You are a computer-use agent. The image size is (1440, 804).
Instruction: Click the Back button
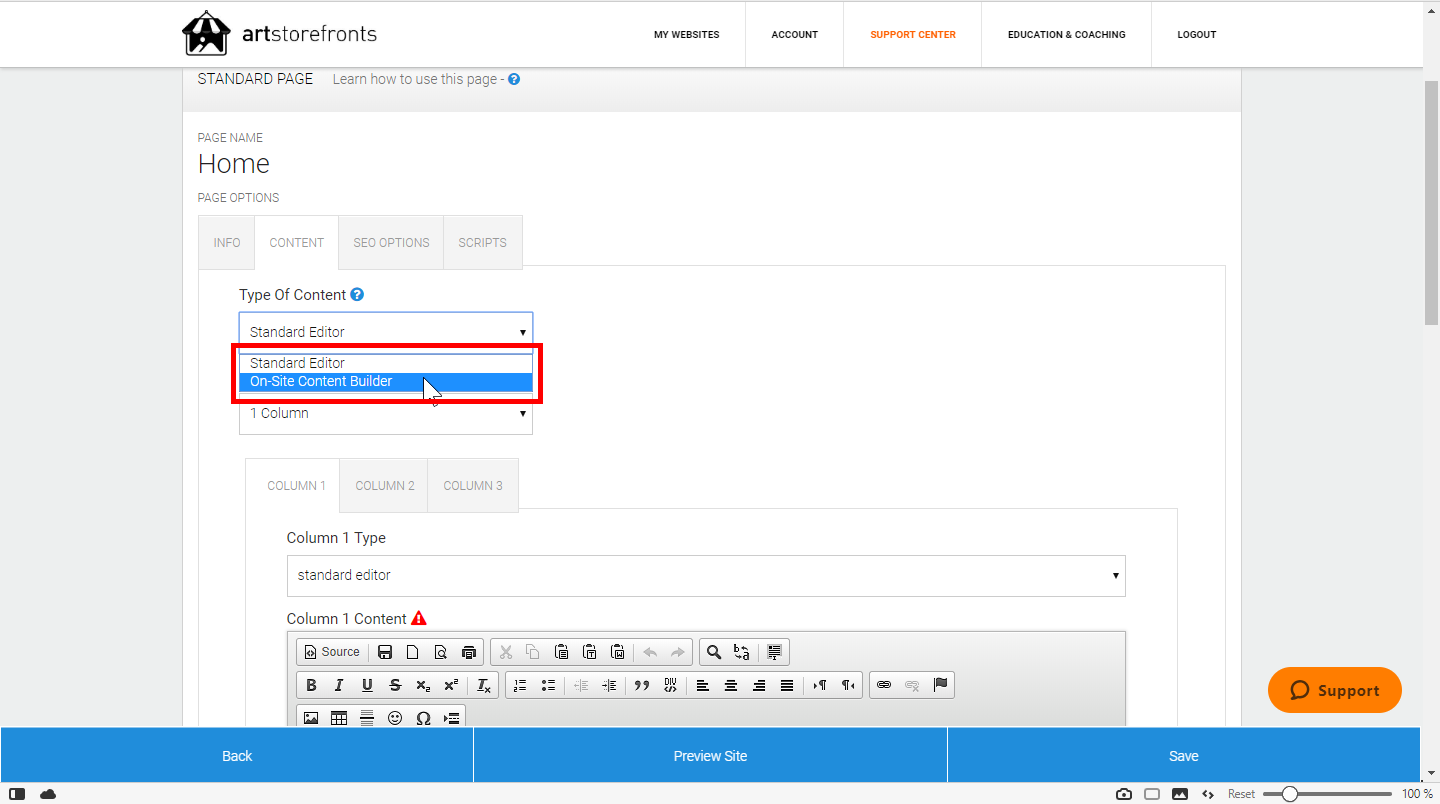point(237,756)
